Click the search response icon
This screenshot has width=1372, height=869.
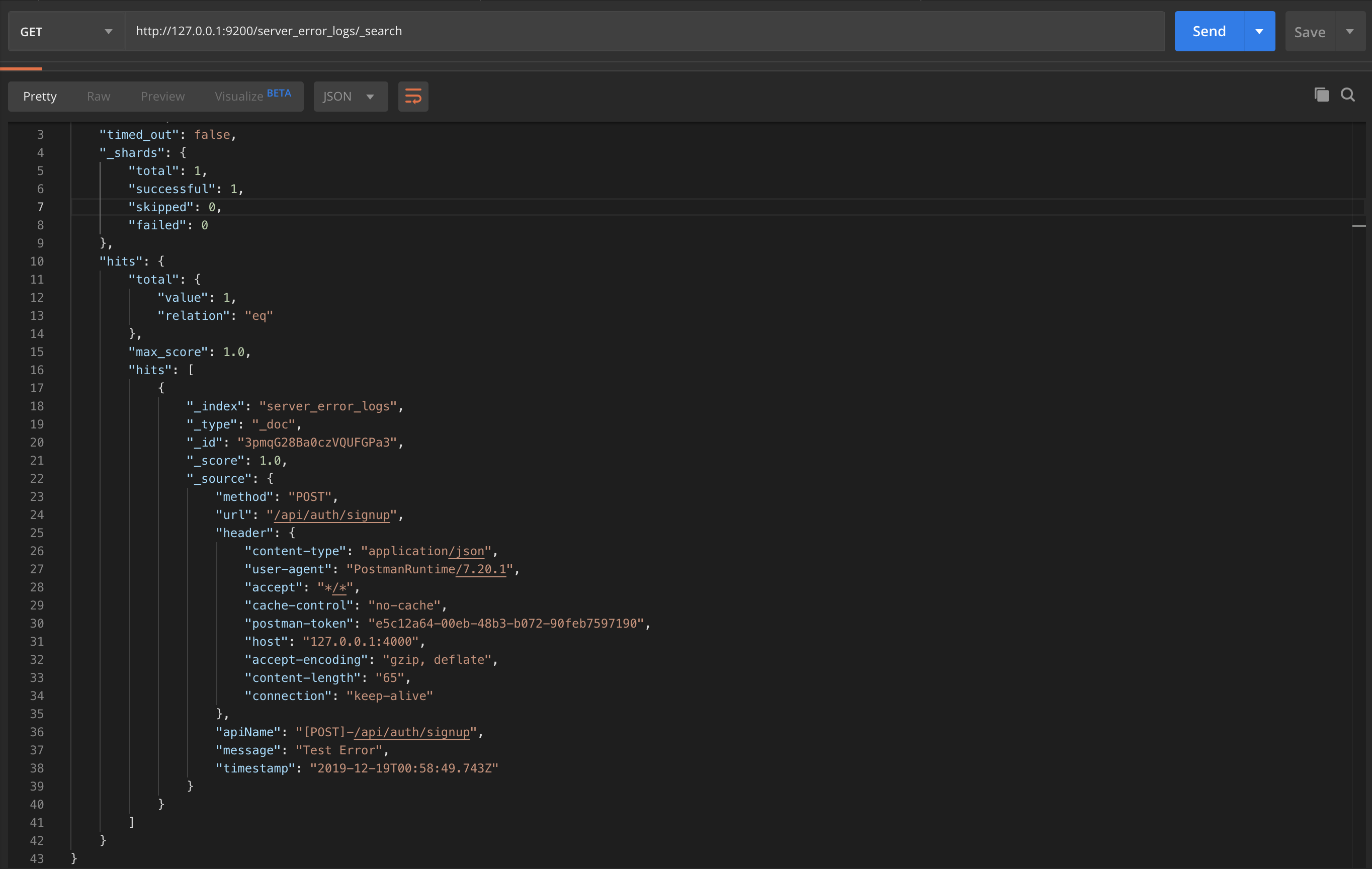[x=1347, y=95]
